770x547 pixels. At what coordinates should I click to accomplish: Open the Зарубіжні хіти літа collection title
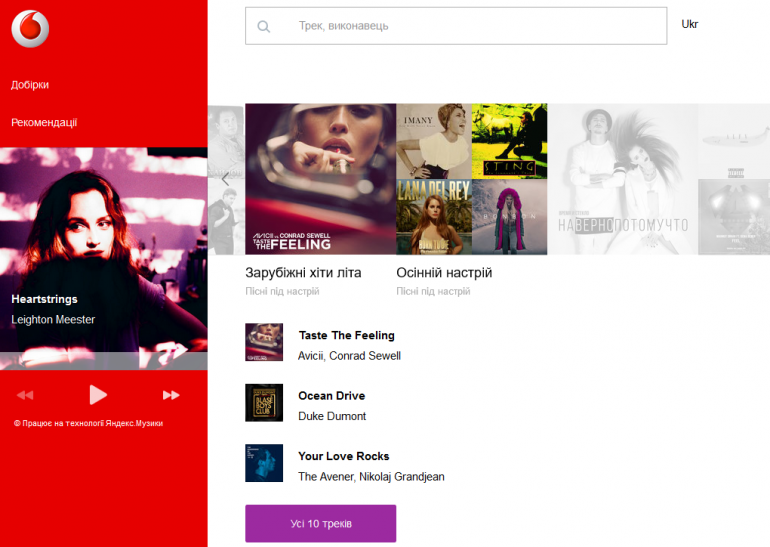(303, 273)
